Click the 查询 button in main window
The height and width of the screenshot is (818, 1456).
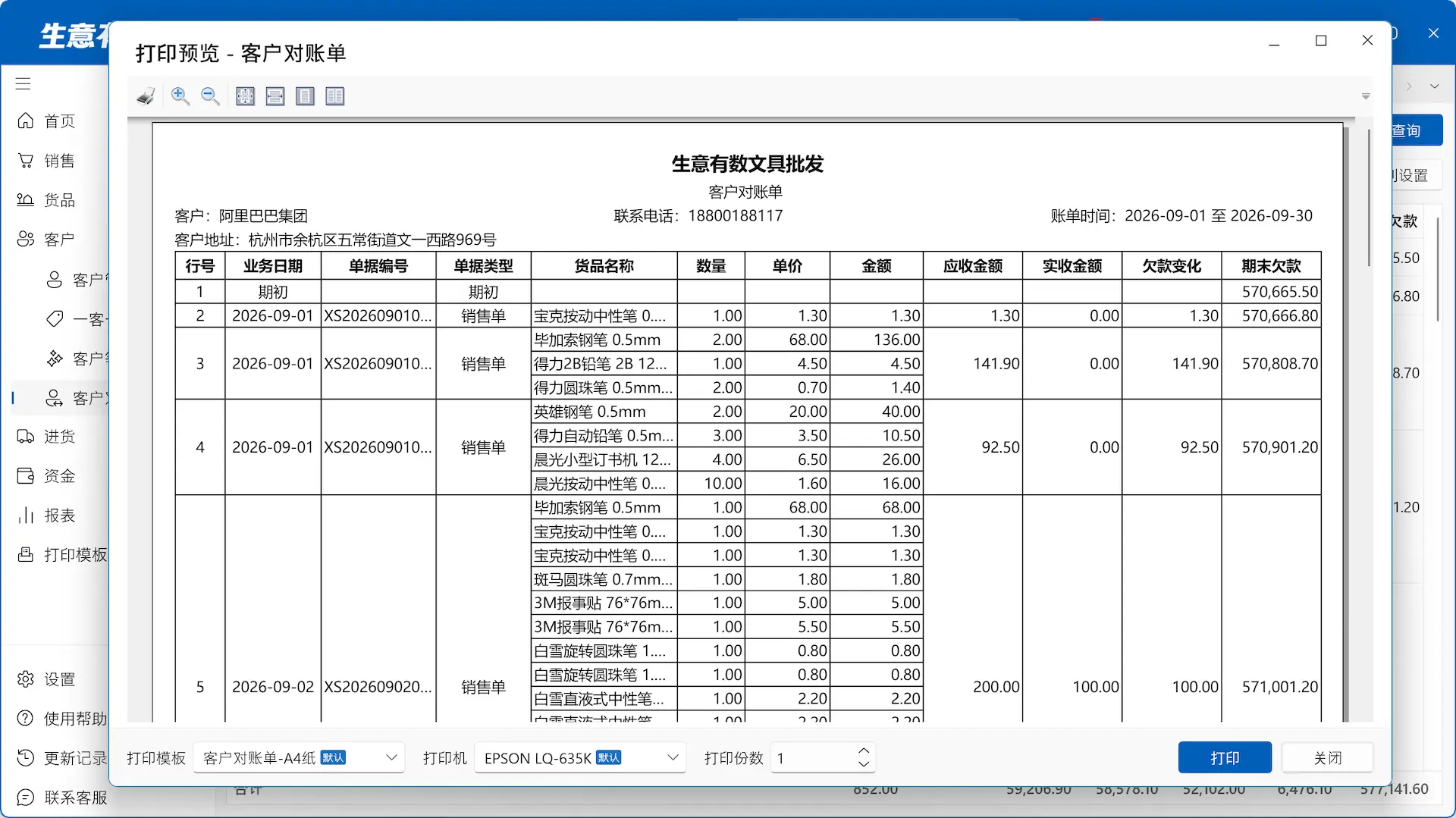(1417, 131)
